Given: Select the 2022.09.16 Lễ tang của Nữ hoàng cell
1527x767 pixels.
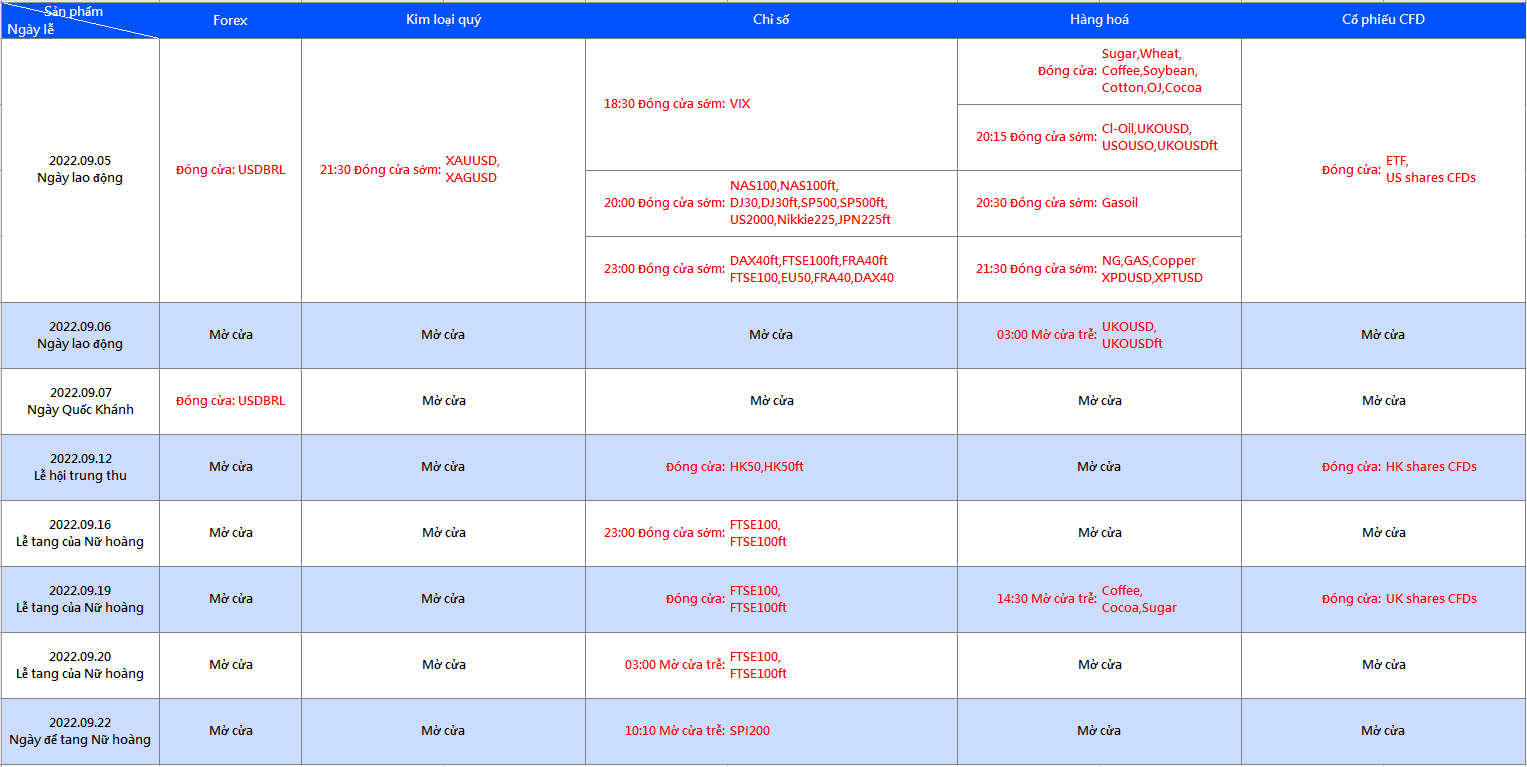Looking at the screenshot, I should 80,533.
